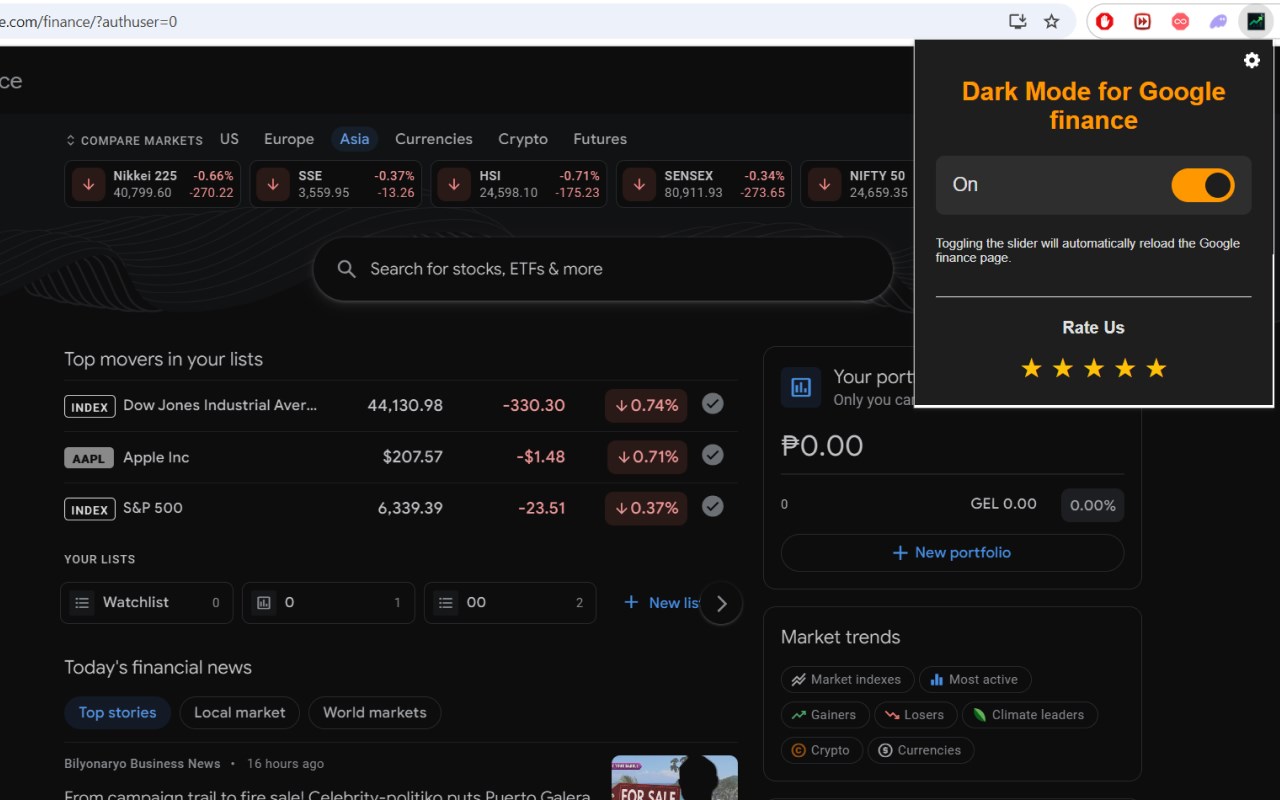This screenshot has width=1280, height=800.
Task: Open the Futures markets tab
Action: click(x=600, y=139)
